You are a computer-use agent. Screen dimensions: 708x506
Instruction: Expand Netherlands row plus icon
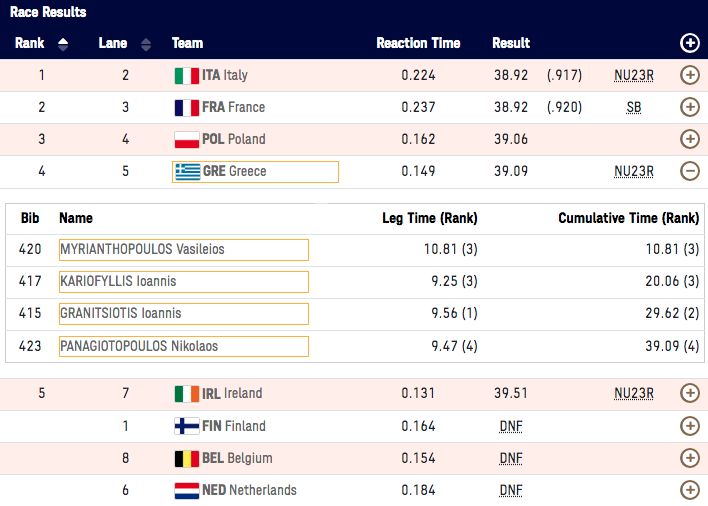[689, 490]
